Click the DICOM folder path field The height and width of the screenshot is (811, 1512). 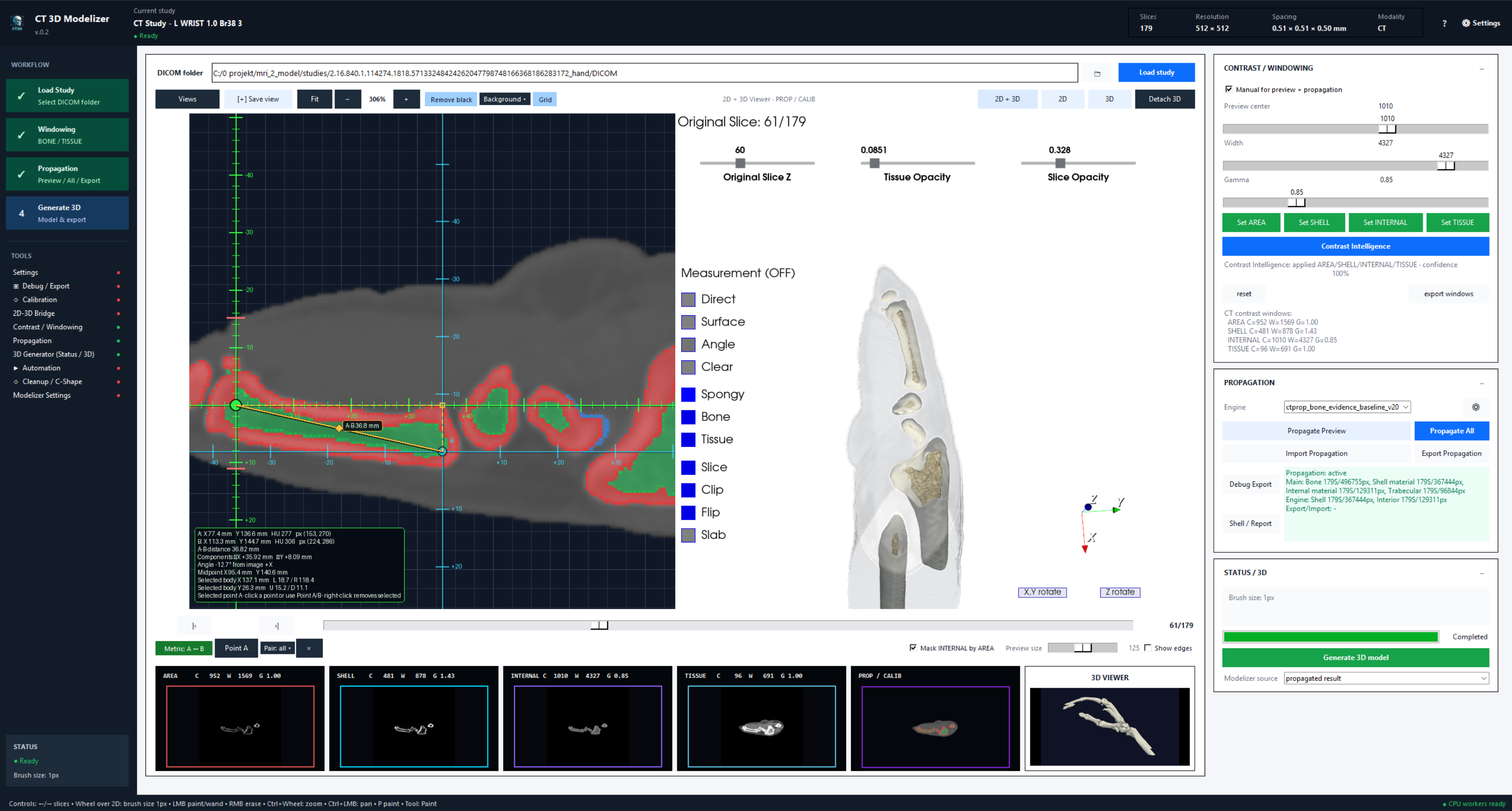pyautogui.click(x=645, y=74)
